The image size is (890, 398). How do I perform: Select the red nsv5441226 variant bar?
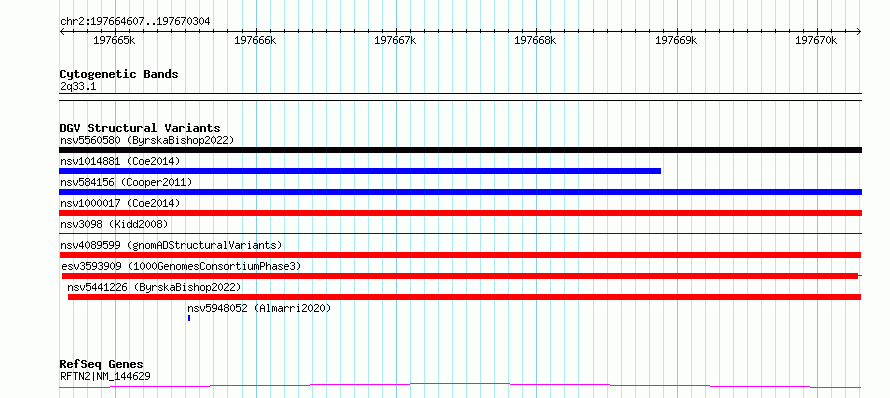[x=464, y=297]
